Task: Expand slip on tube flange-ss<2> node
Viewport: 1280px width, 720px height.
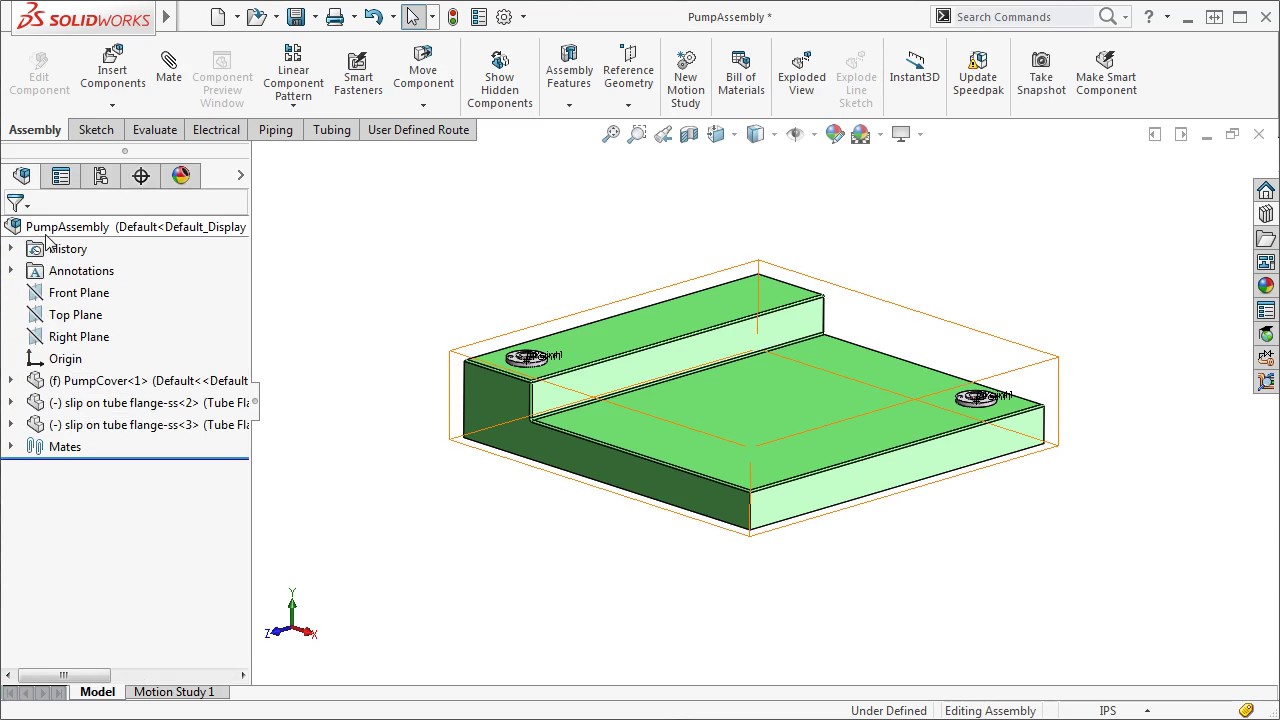Action: (11, 403)
